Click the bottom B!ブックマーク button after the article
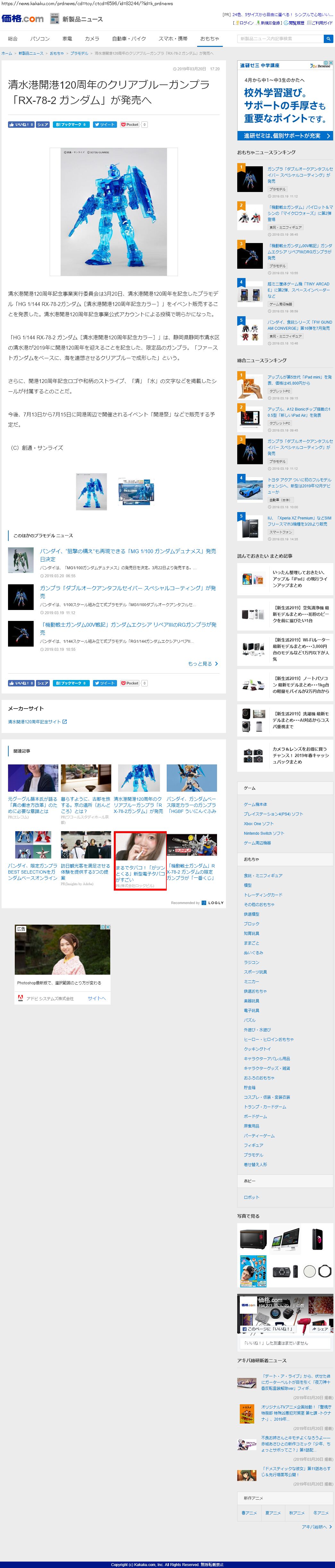The image size is (335, 1568). coord(71,683)
